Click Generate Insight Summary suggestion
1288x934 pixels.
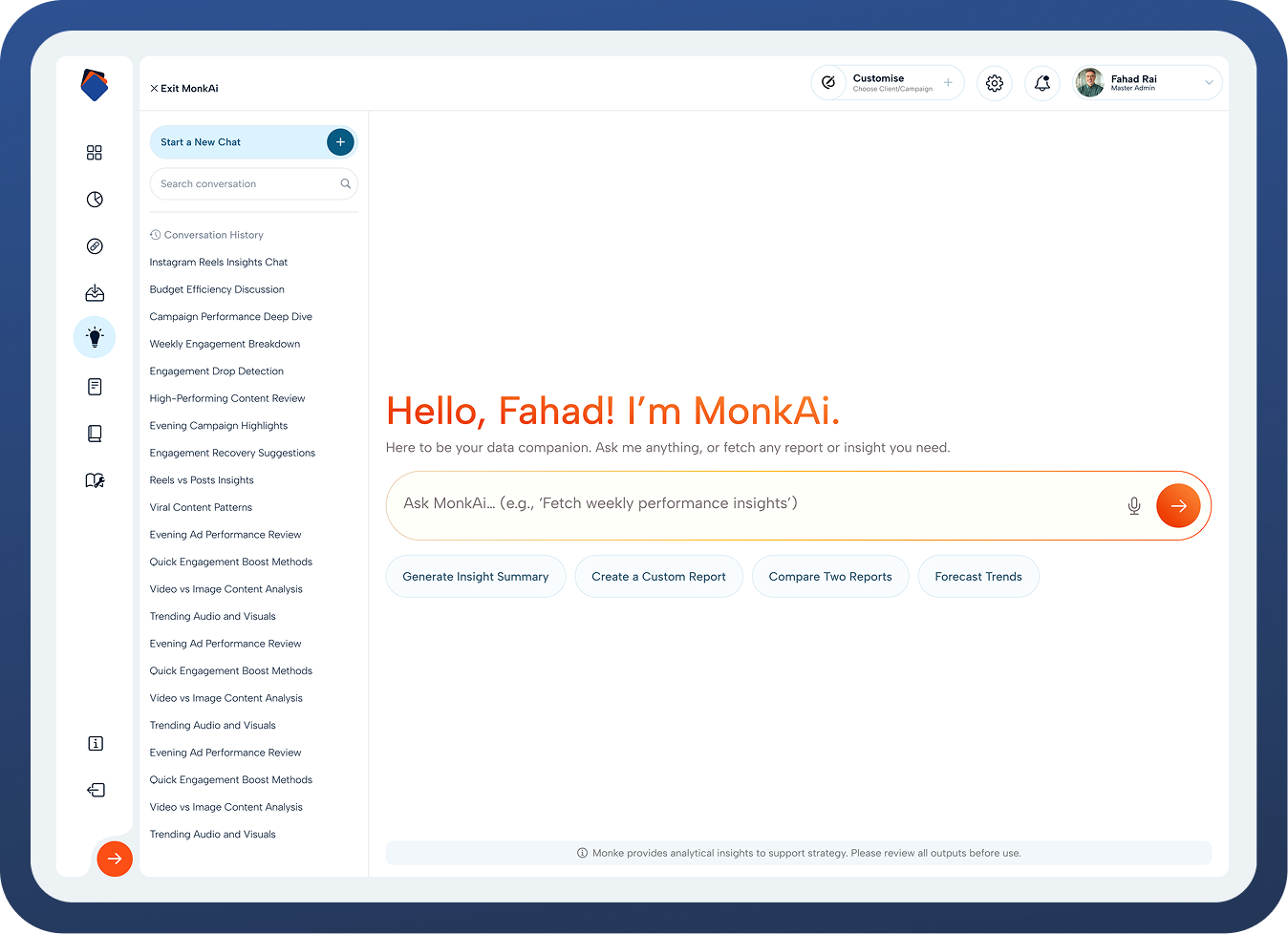pos(476,577)
